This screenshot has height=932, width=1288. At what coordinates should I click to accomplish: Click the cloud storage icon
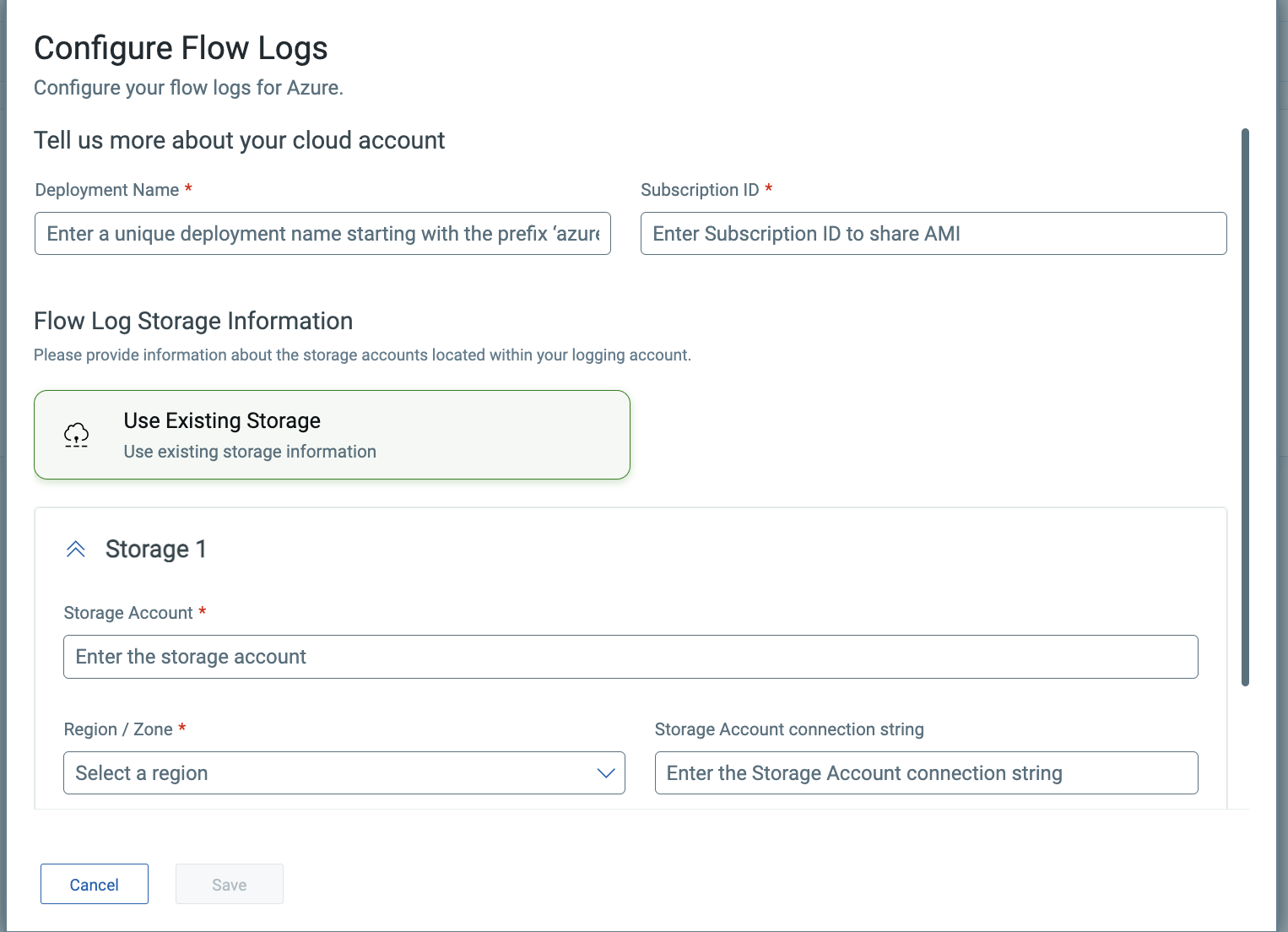(x=76, y=434)
